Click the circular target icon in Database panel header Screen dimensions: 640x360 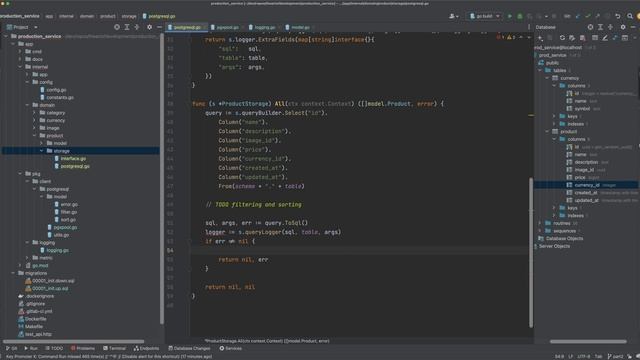click(590, 27)
